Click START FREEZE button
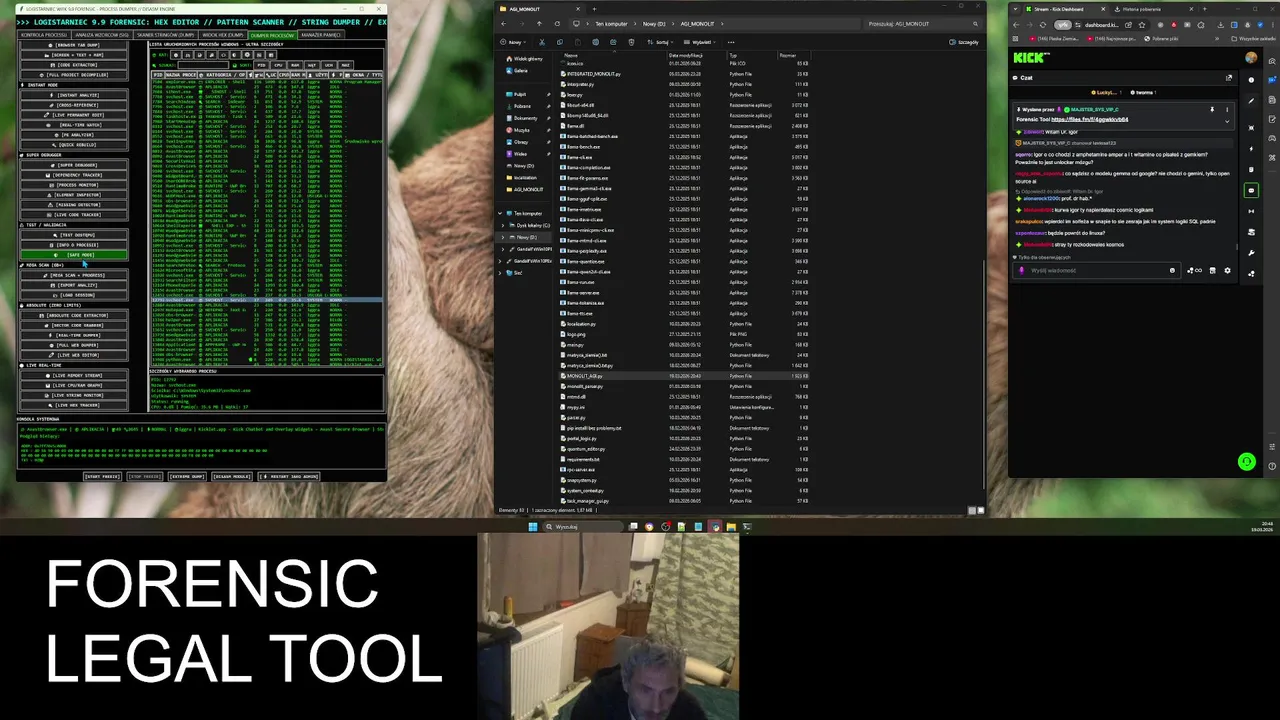 pos(102,477)
